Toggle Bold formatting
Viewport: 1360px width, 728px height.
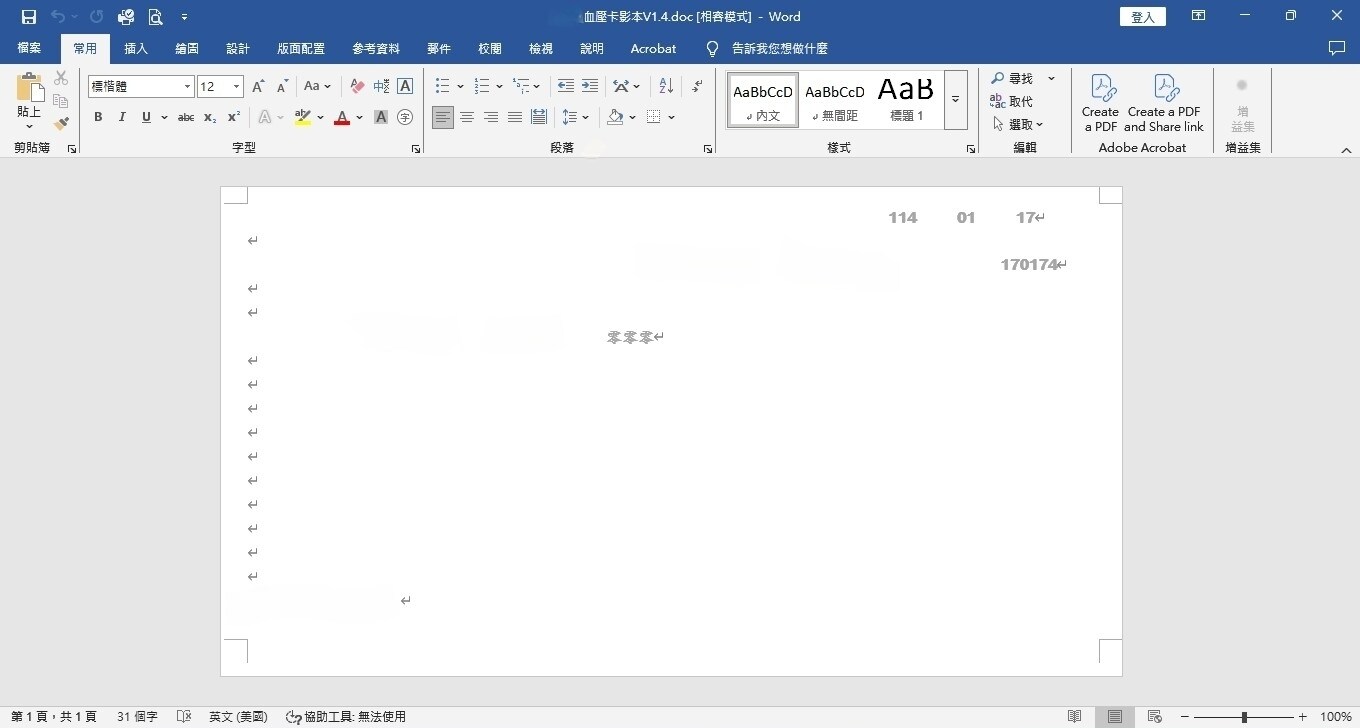[98, 117]
